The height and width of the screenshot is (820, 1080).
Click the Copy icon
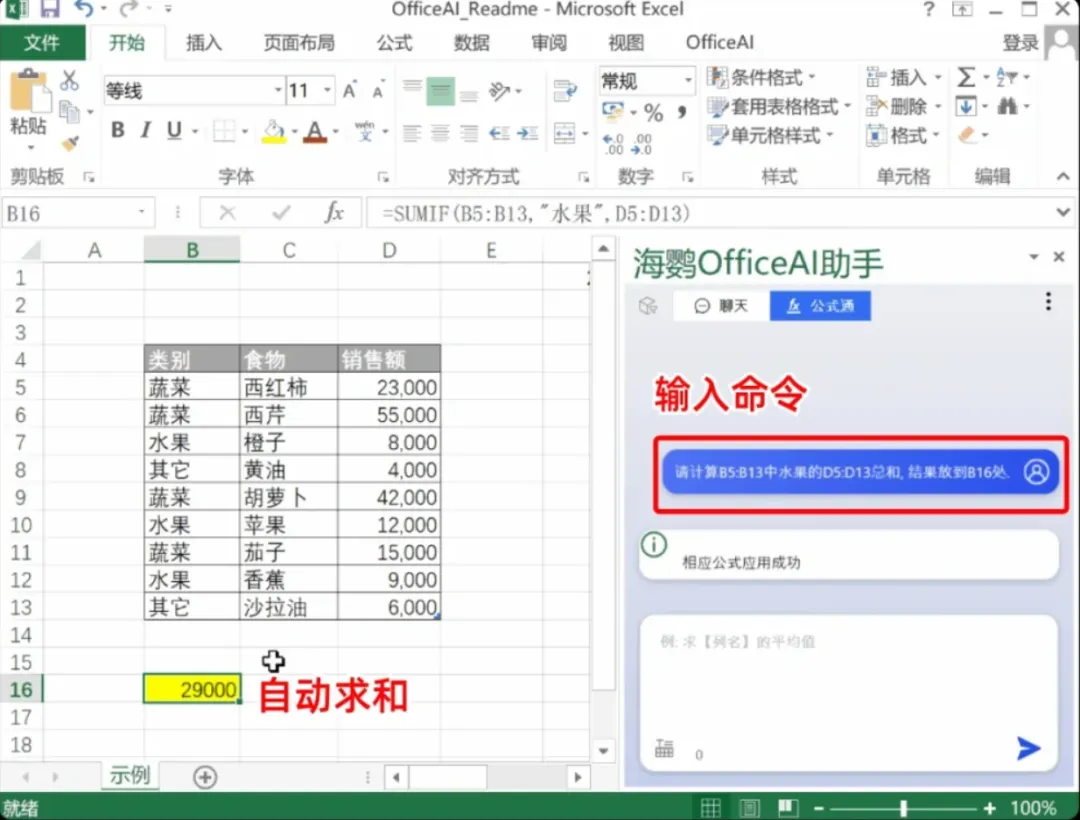pyautogui.click(x=69, y=111)
